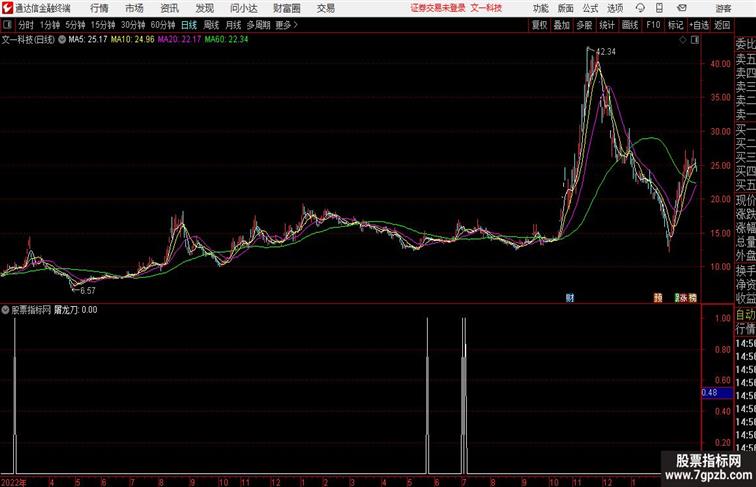Click the MA10: 24.96 label
756x487 pixels.
[x=133, y=40]
